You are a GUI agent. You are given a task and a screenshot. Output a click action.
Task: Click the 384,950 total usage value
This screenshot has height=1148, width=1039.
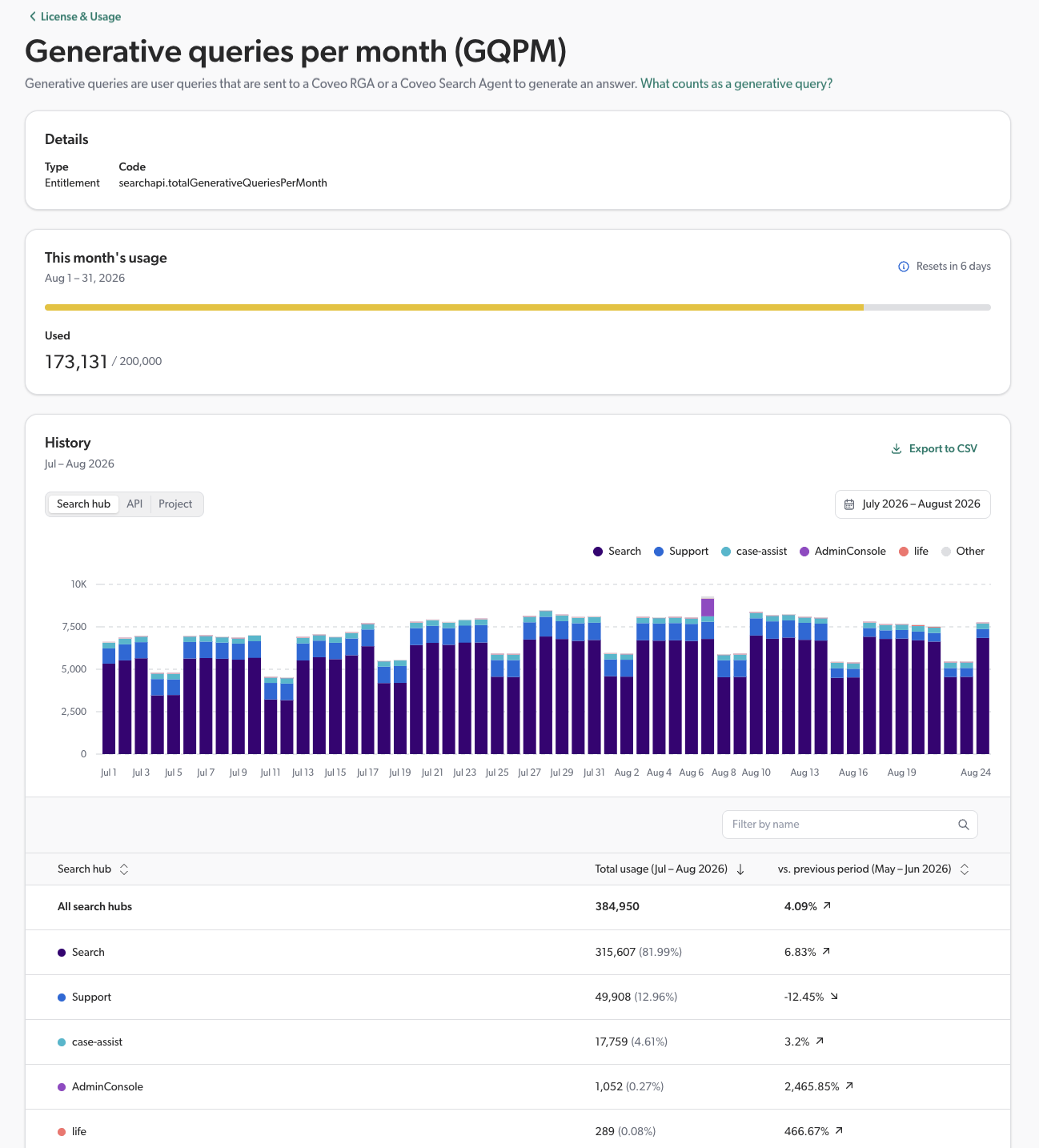point(617,907)
